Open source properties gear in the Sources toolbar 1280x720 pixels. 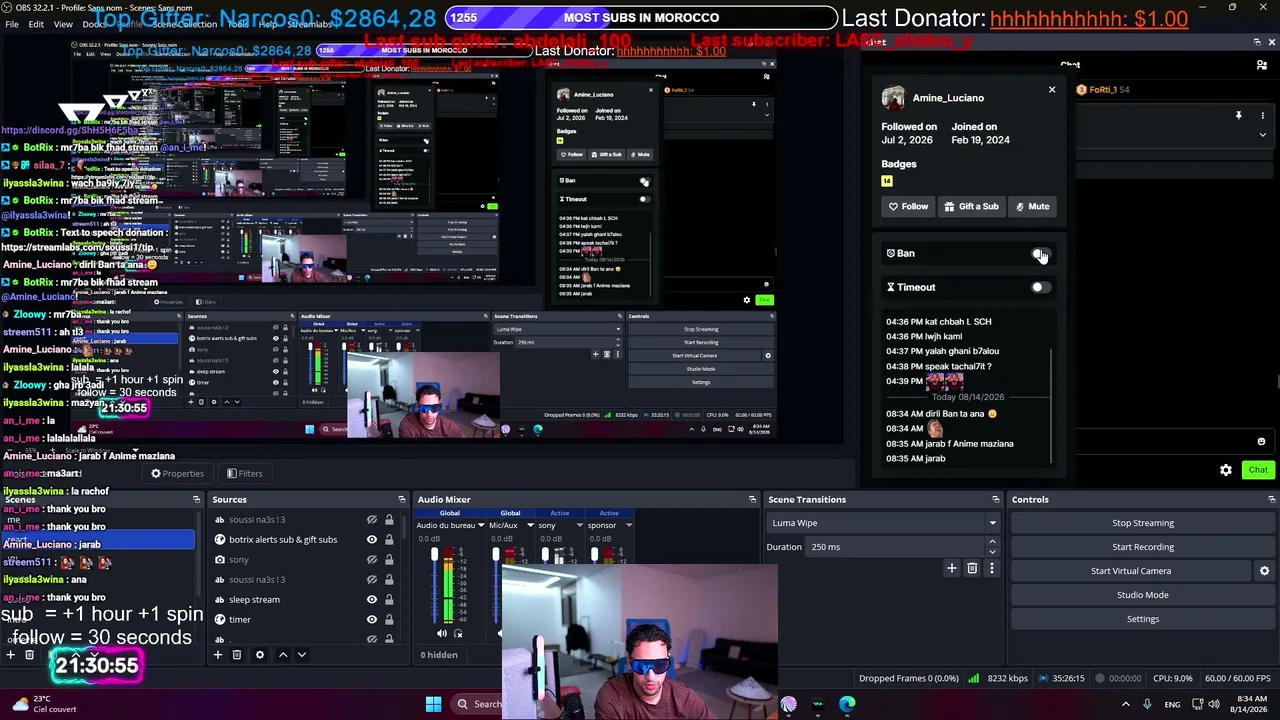click(260, 655)
